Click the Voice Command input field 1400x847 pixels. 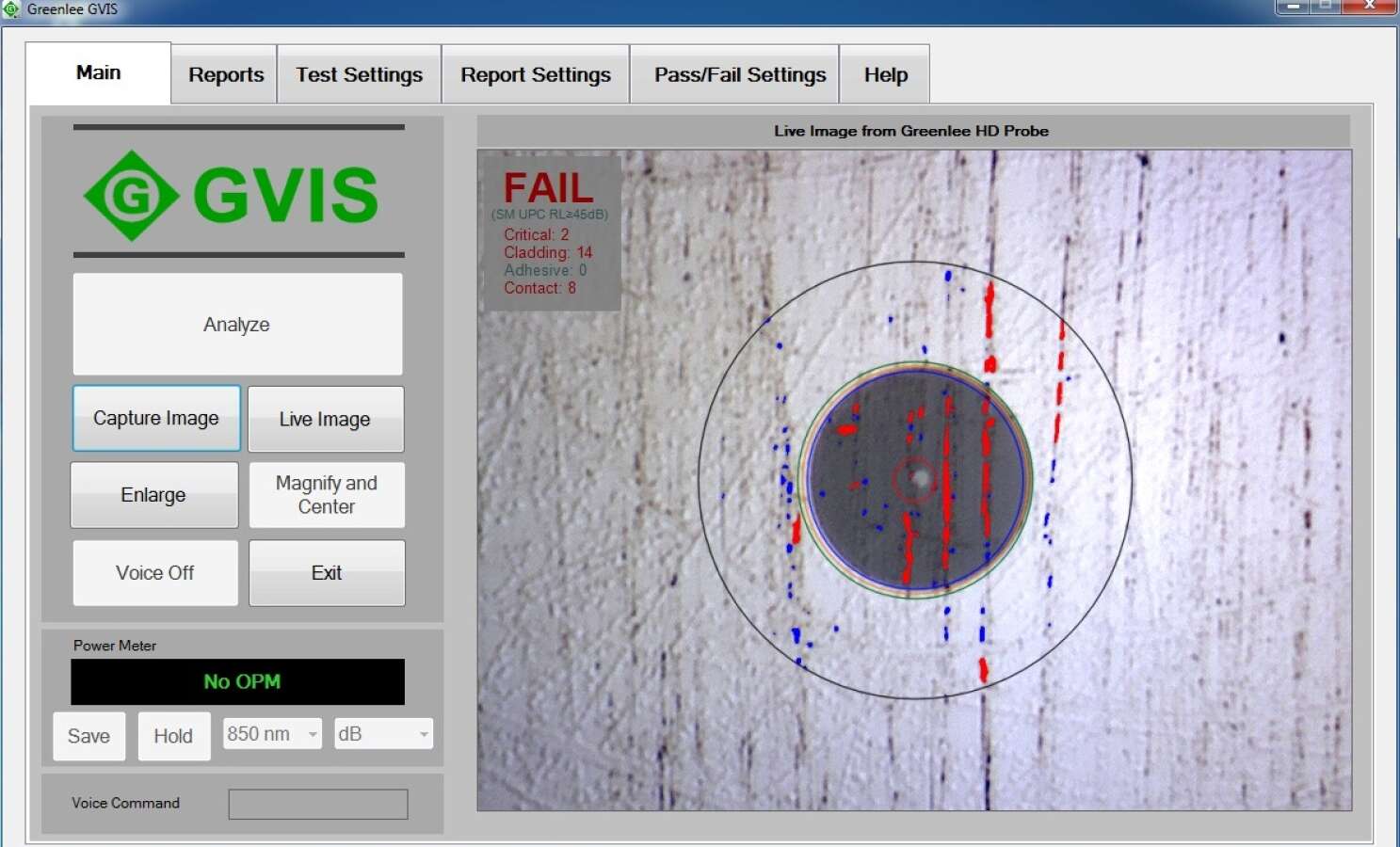[x=318, y=804]
